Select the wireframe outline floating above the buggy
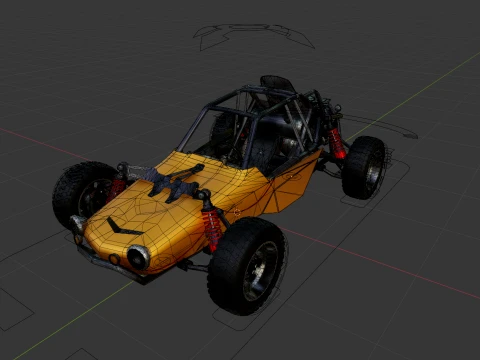The image size is (480, 360). coord(253,36)
